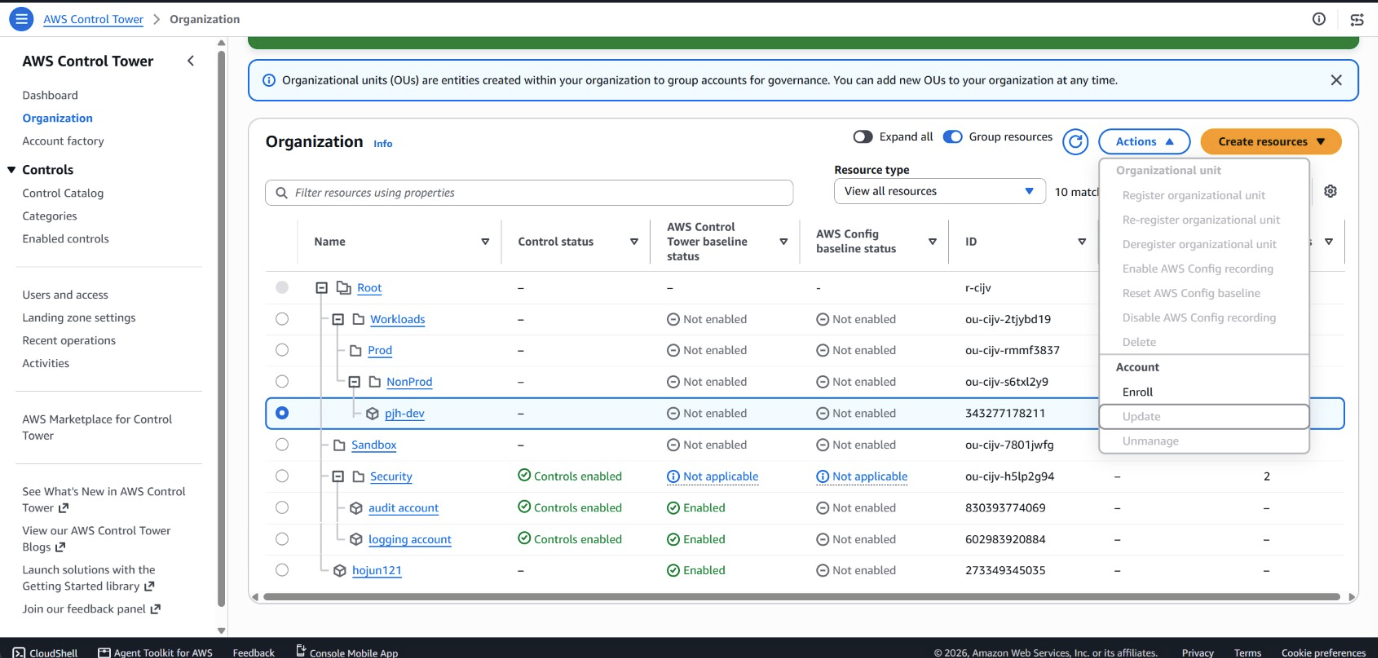Open the Resource type dropdown
The height and width of the screenshot is (658, 1378).
click(x=939, y=191)
